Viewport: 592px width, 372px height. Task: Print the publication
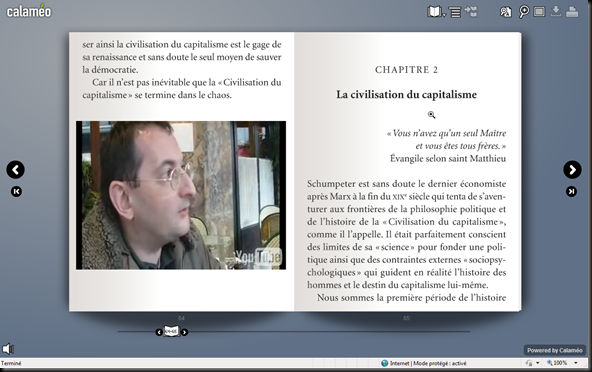tap(572, 12)
